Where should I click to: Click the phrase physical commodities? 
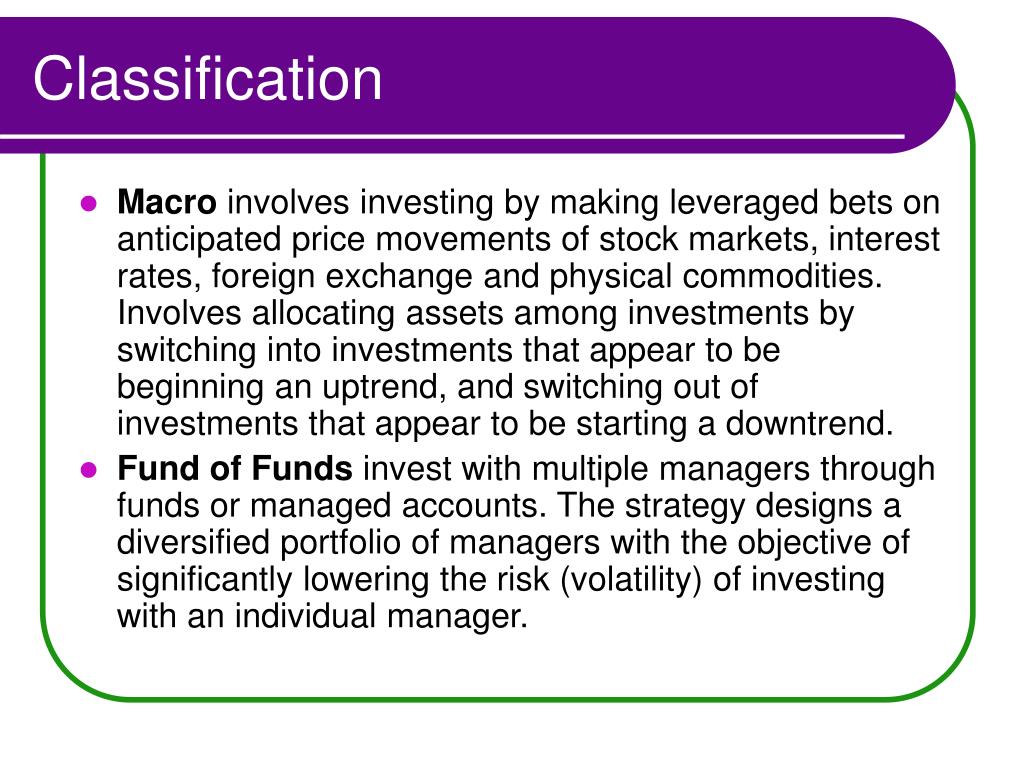coord(715,277)
